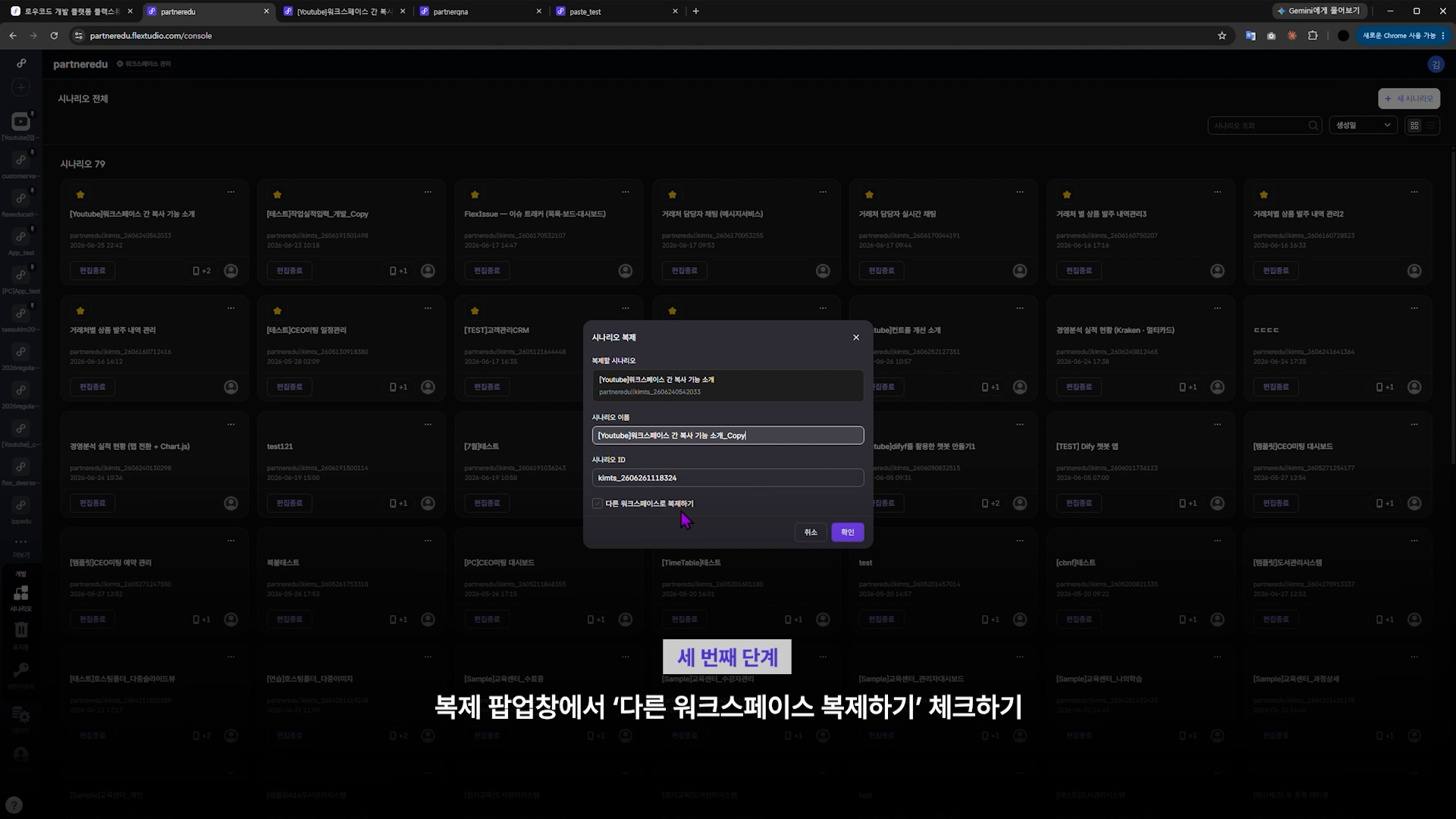Open the key permissions sidebar icon
This screenshot has width=1456, height=819.
(x=21, y=670)
